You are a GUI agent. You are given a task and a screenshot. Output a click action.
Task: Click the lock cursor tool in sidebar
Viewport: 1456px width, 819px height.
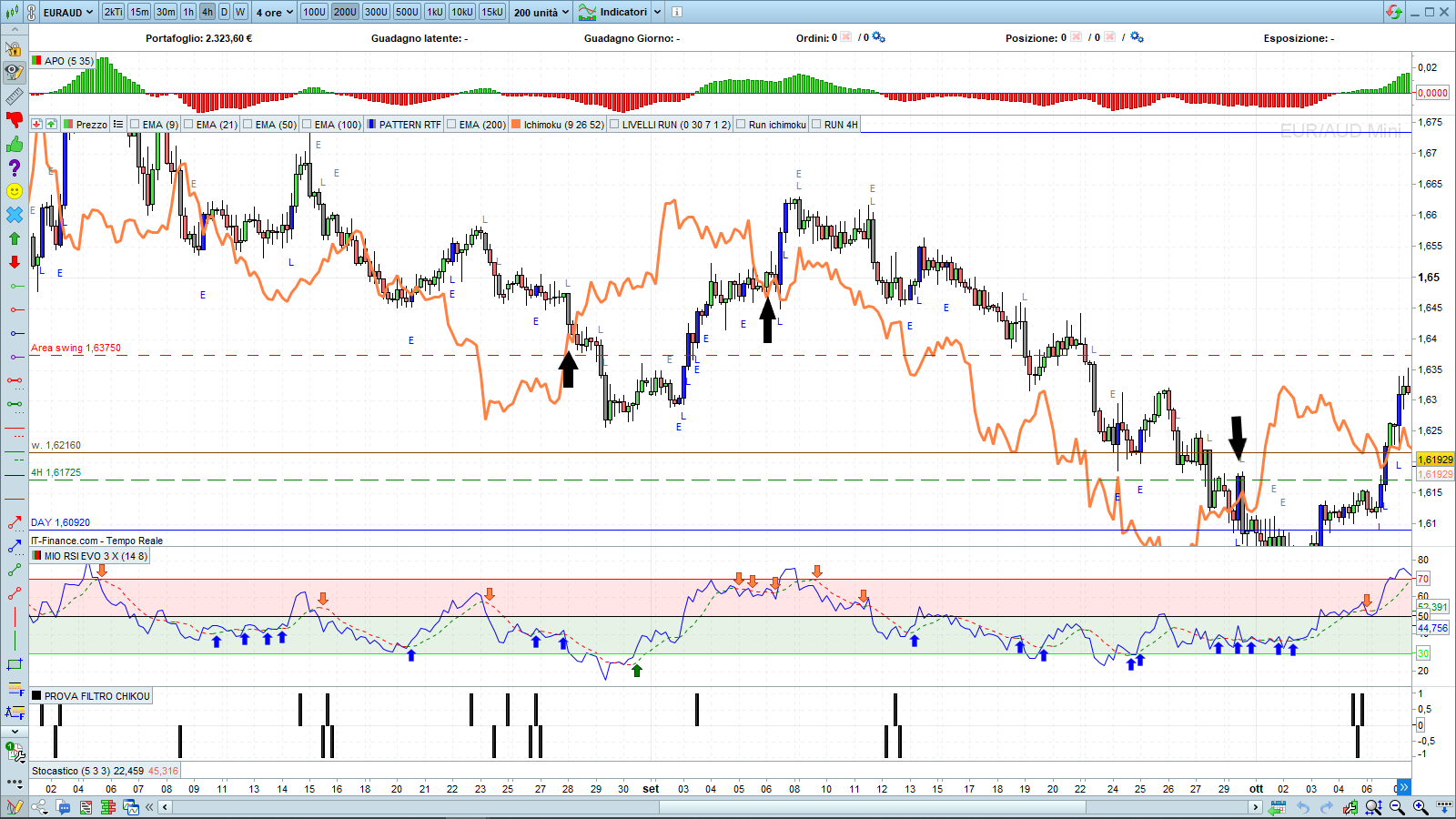[x=14, y=49]
